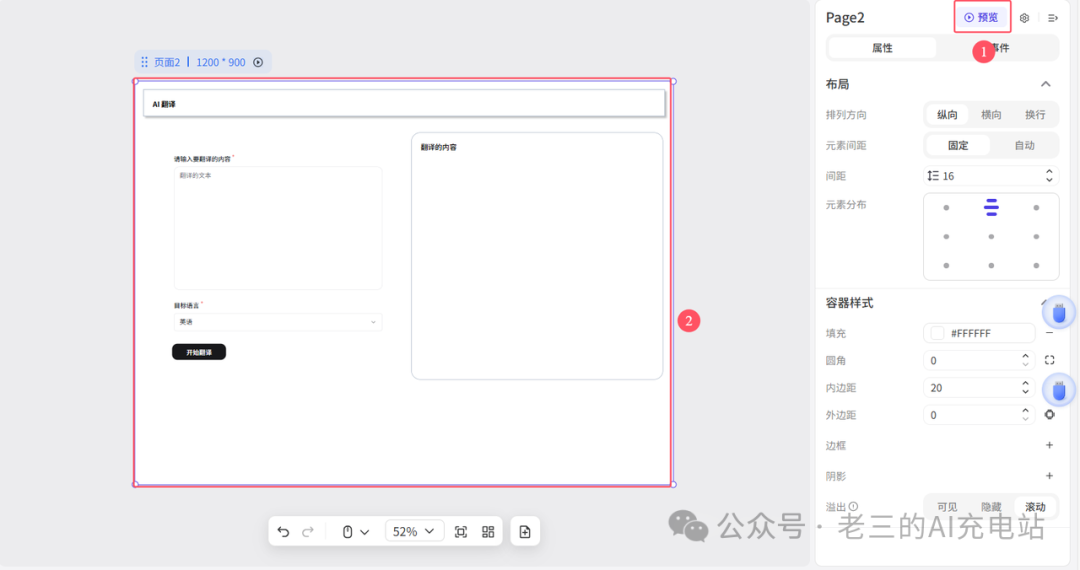Screen dimensions: 1080x570
Task: Select center element distribution dot
Action: [x=991, y=236]
